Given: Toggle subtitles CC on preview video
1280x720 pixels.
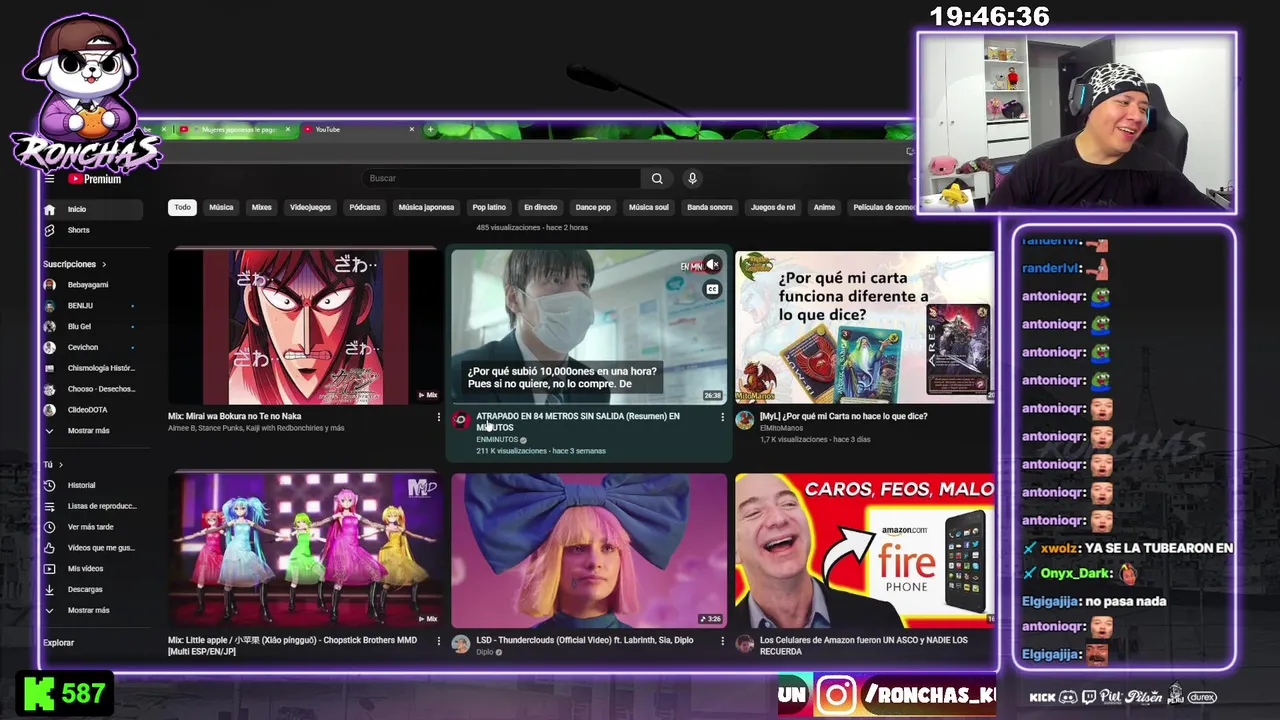Looking at the screenshot, I should [x=712, y=289].
